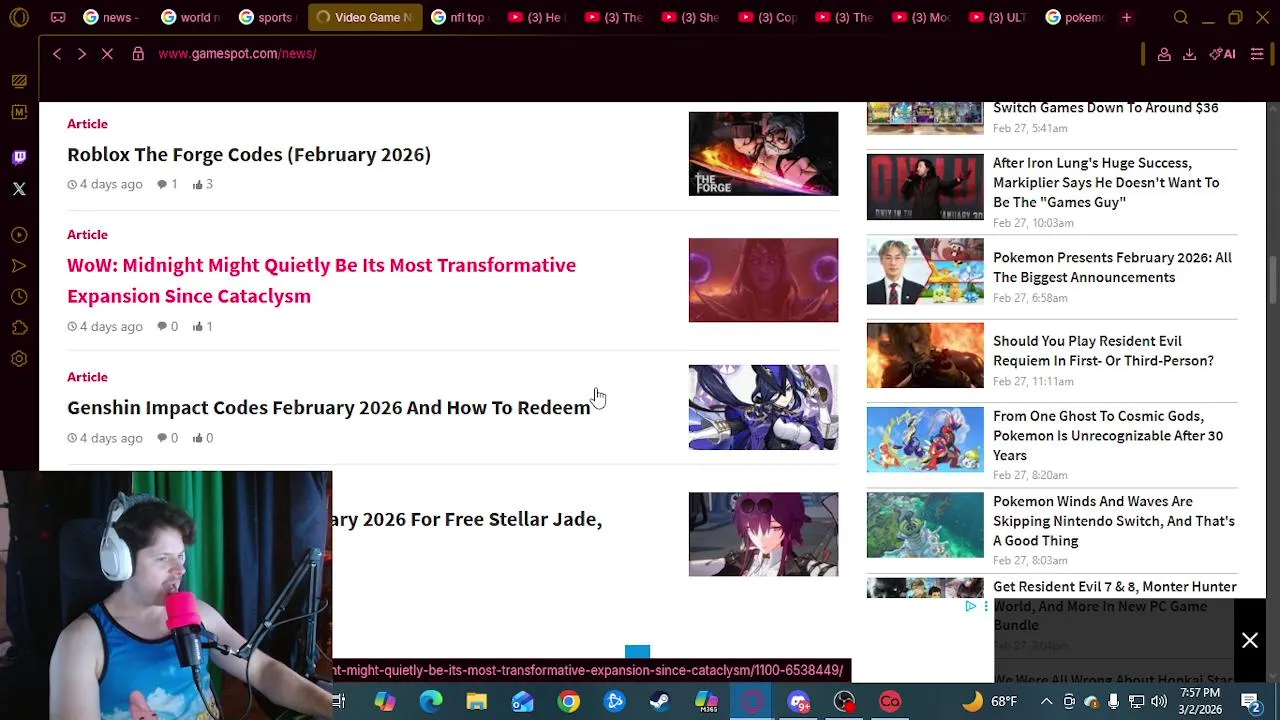Open the browser profile account icon

tap(1164, 54)
